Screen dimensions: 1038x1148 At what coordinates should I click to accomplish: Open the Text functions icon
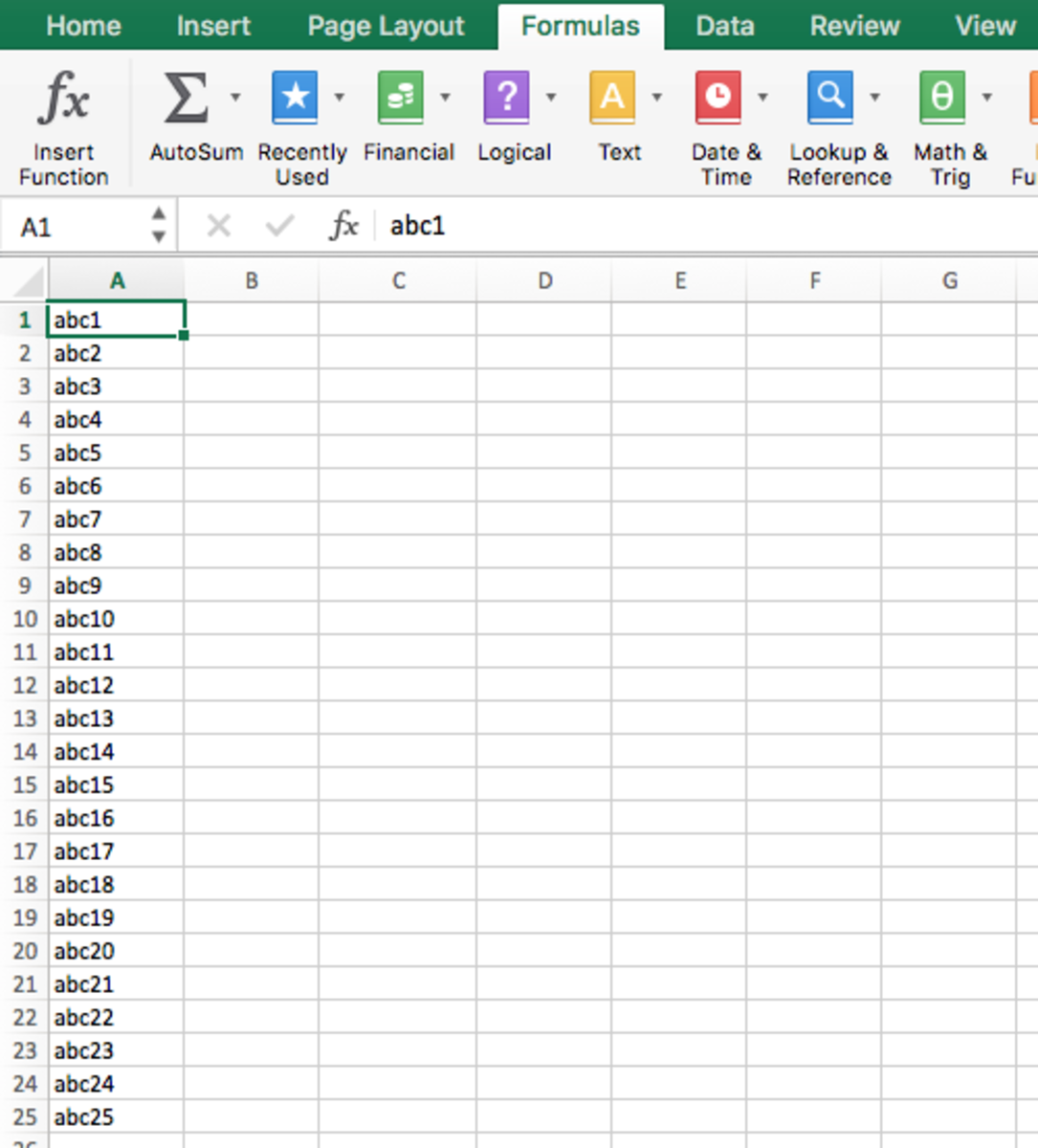point(612,98)
